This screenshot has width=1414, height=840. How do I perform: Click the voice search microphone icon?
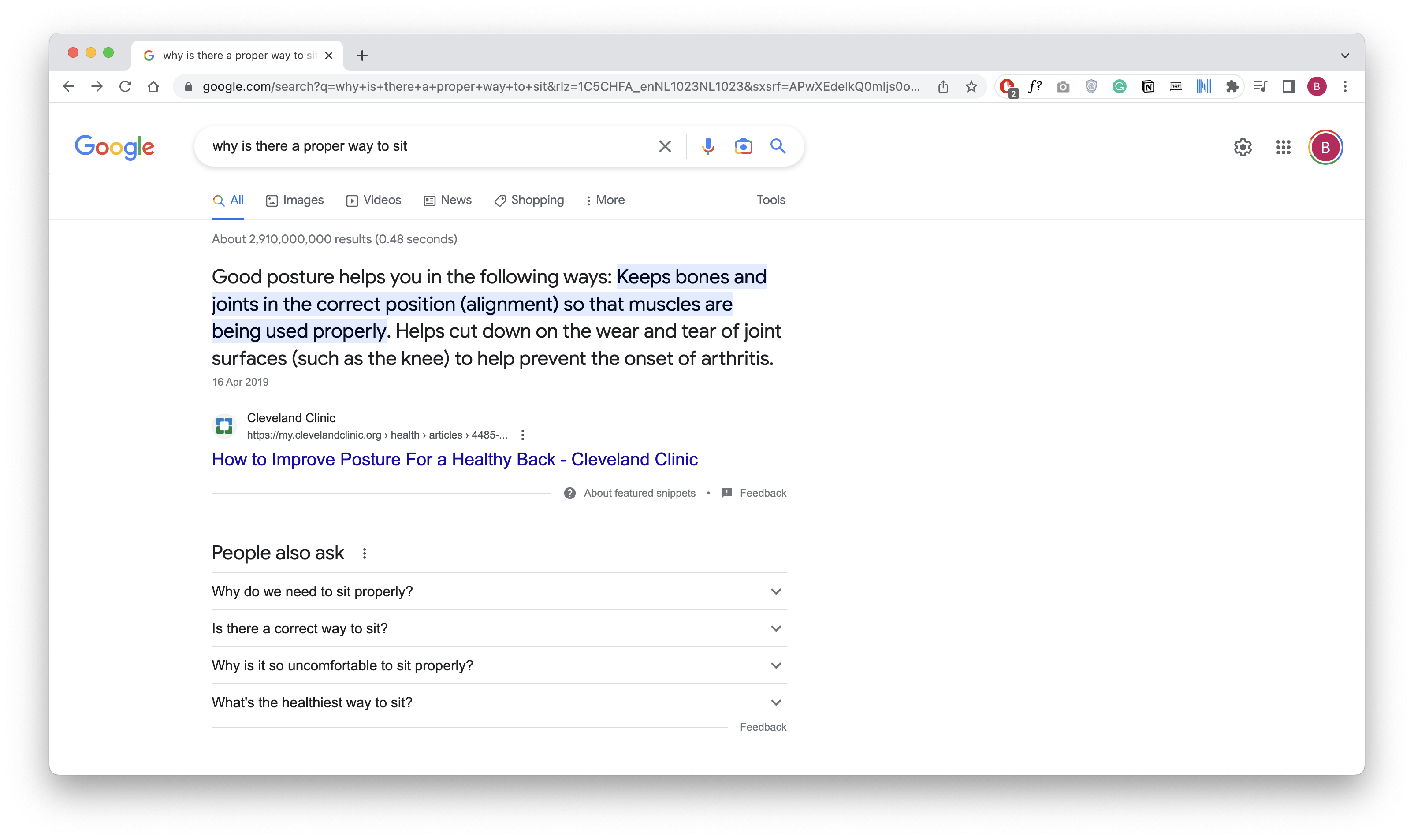pos(707,147)
